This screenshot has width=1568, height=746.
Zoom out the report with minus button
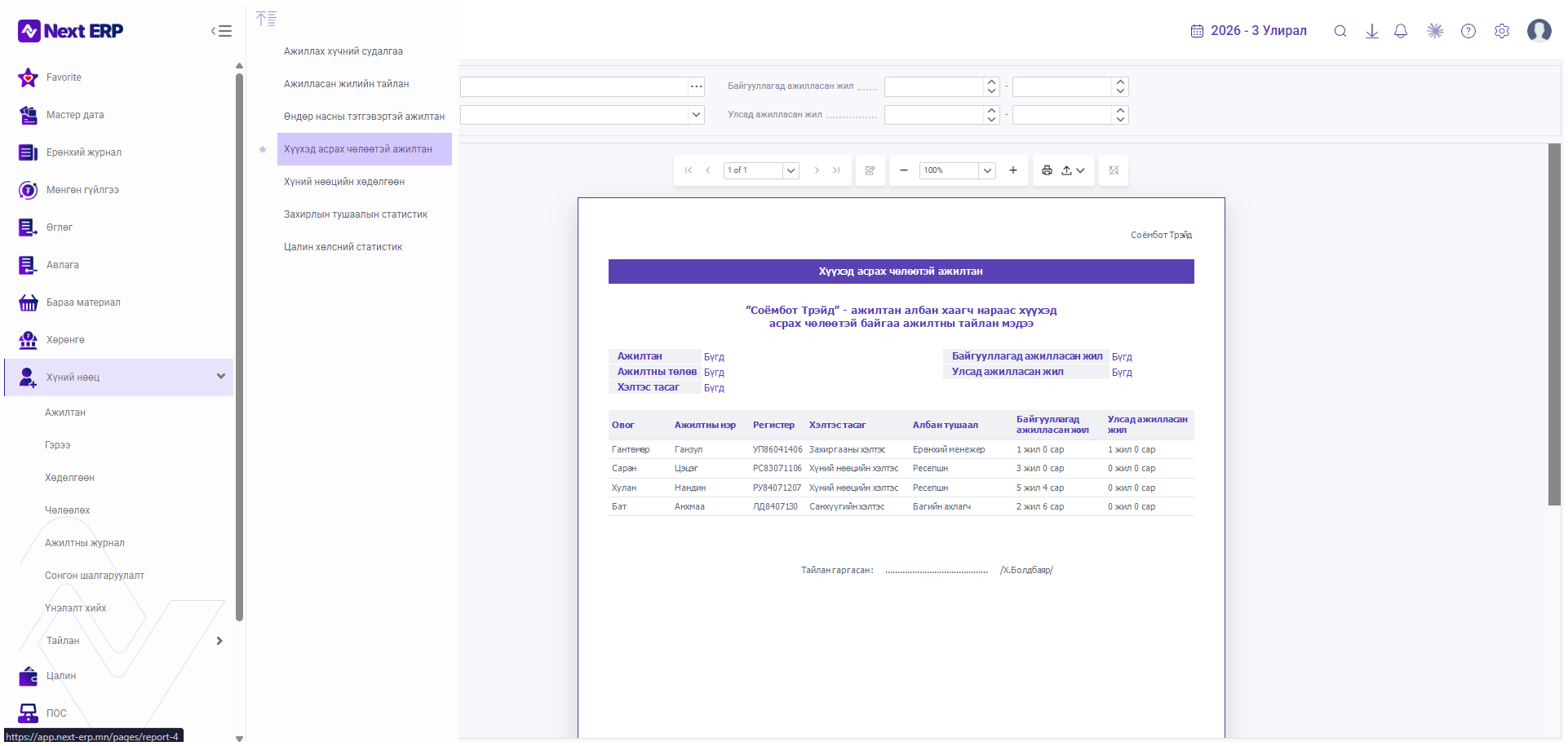pyautogui.click(x=904, y=170)
